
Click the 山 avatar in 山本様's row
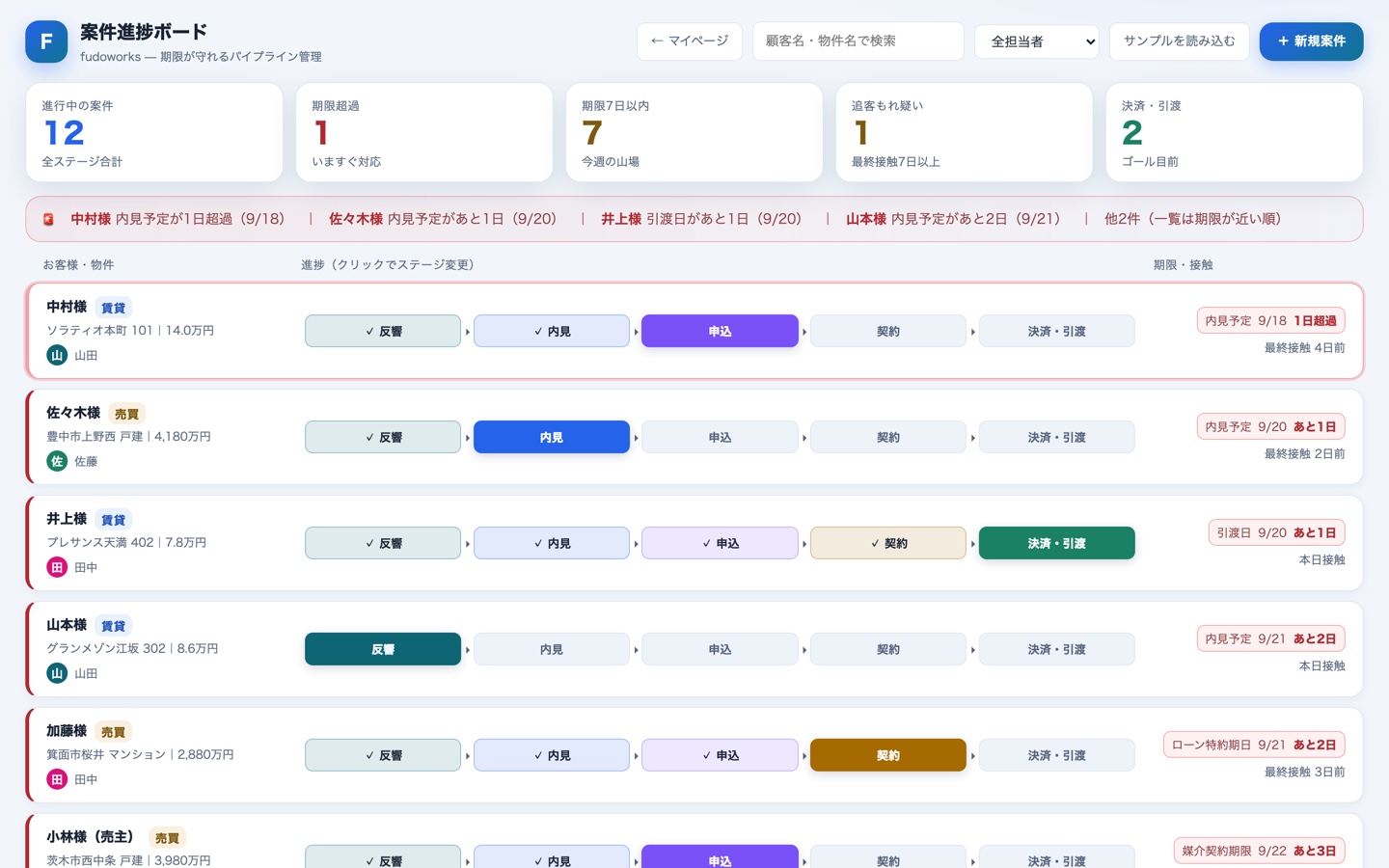57,673
